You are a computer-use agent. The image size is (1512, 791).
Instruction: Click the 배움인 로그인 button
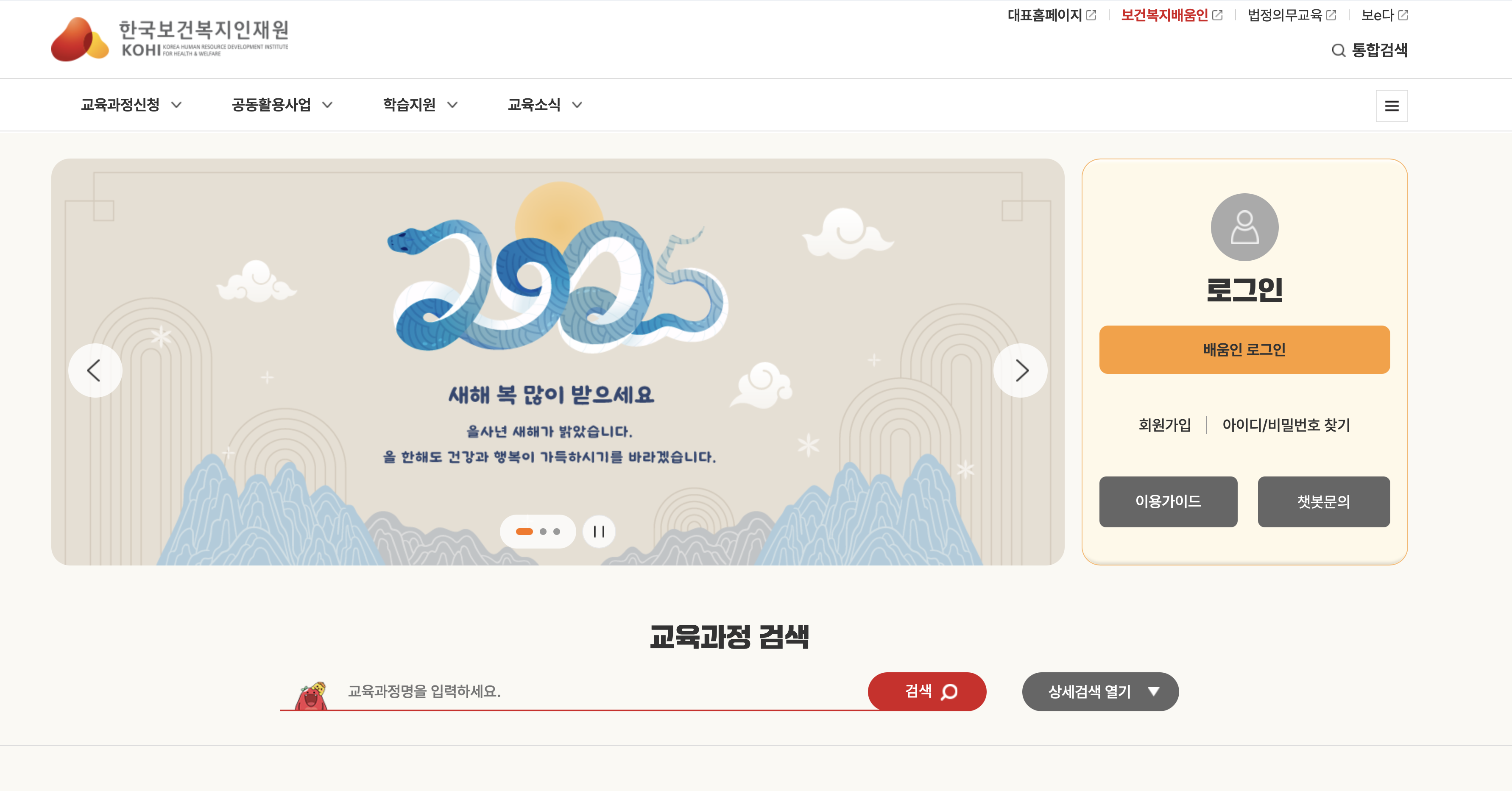pyautogui.click(x=1244, y=349)
